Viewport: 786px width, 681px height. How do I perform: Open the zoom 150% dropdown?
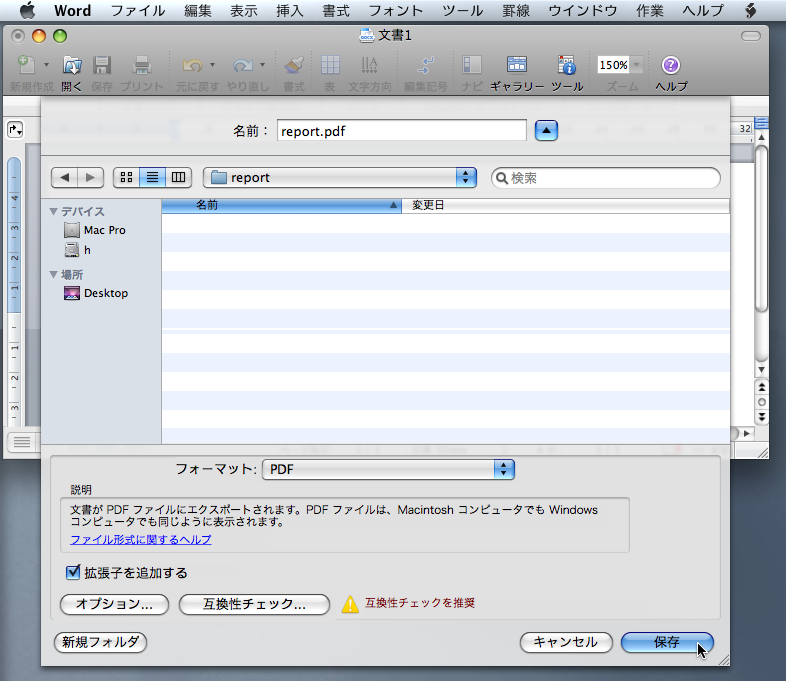tap(636, 65)
